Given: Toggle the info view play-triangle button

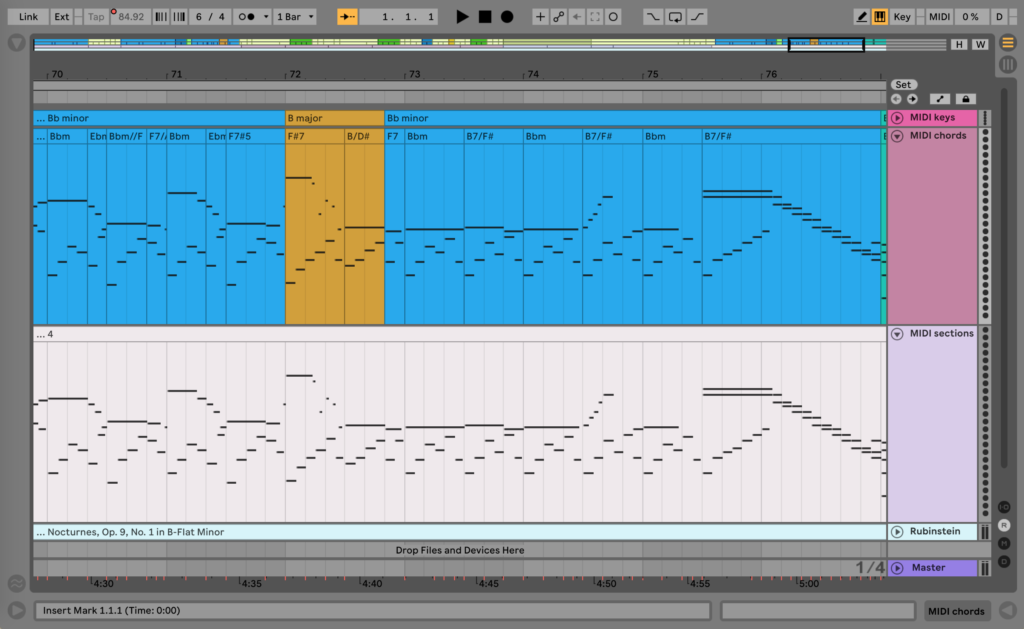Looking at the screenshot, I should click(x=16, y=610).
